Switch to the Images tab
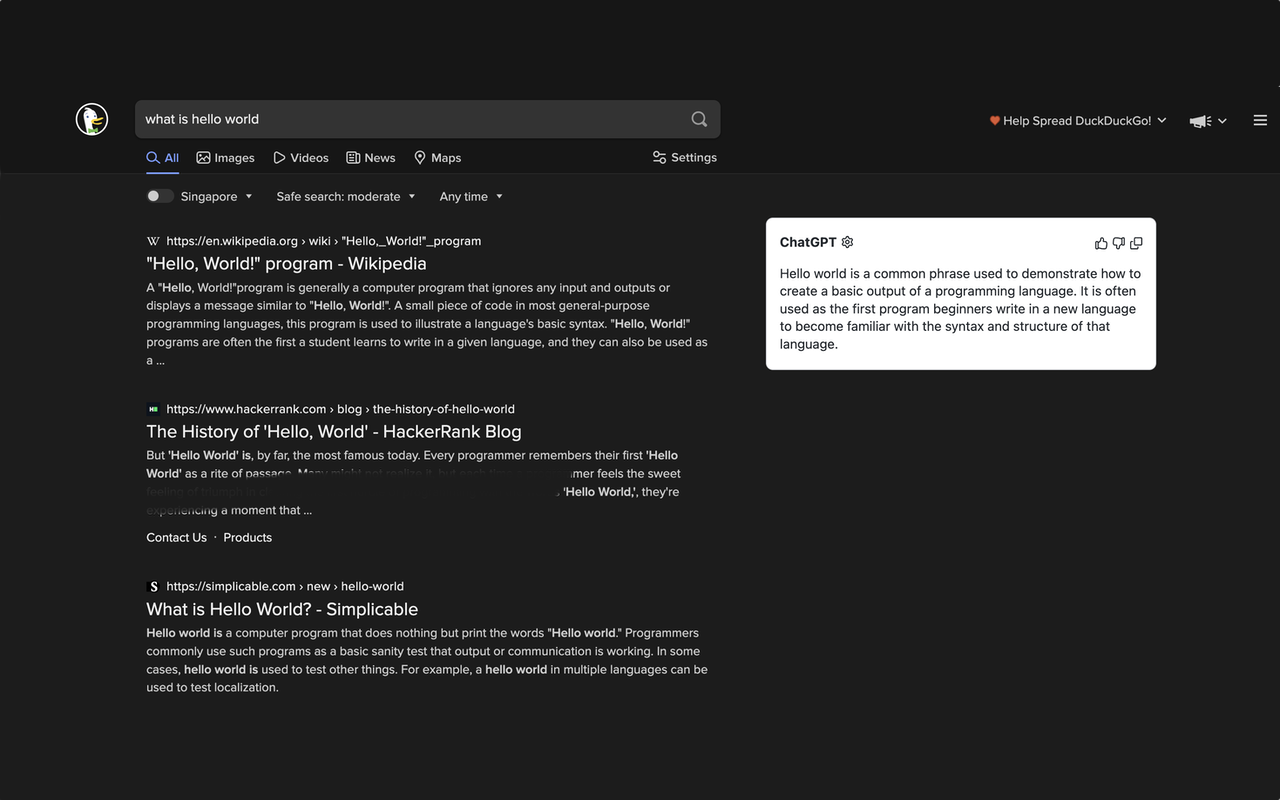The height and width of the screenshot is (800, 1280). 225,158
